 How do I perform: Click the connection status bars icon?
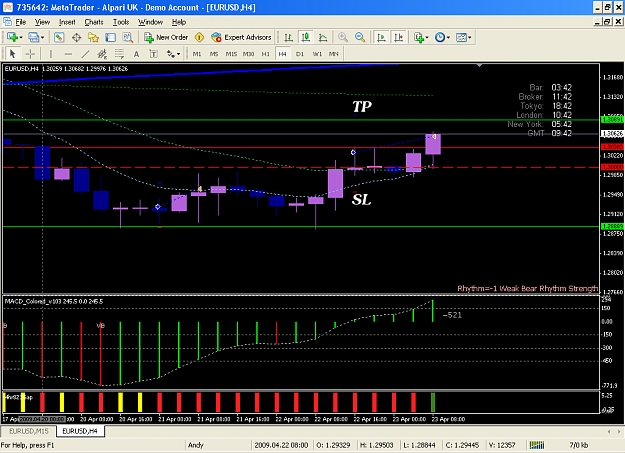point(537,445)
